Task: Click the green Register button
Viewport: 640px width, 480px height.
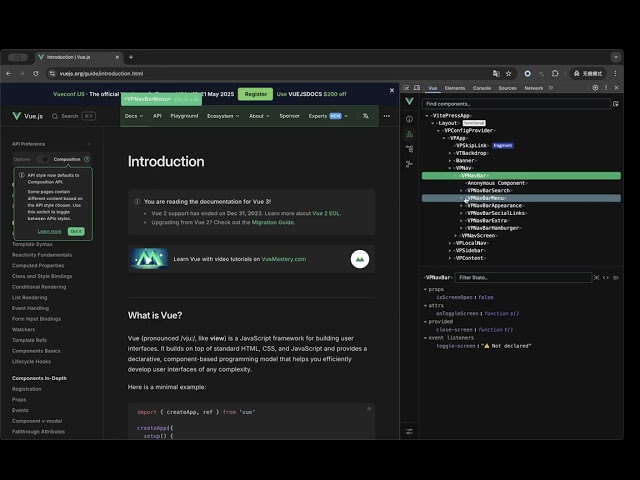Action: tap(256, 94)
